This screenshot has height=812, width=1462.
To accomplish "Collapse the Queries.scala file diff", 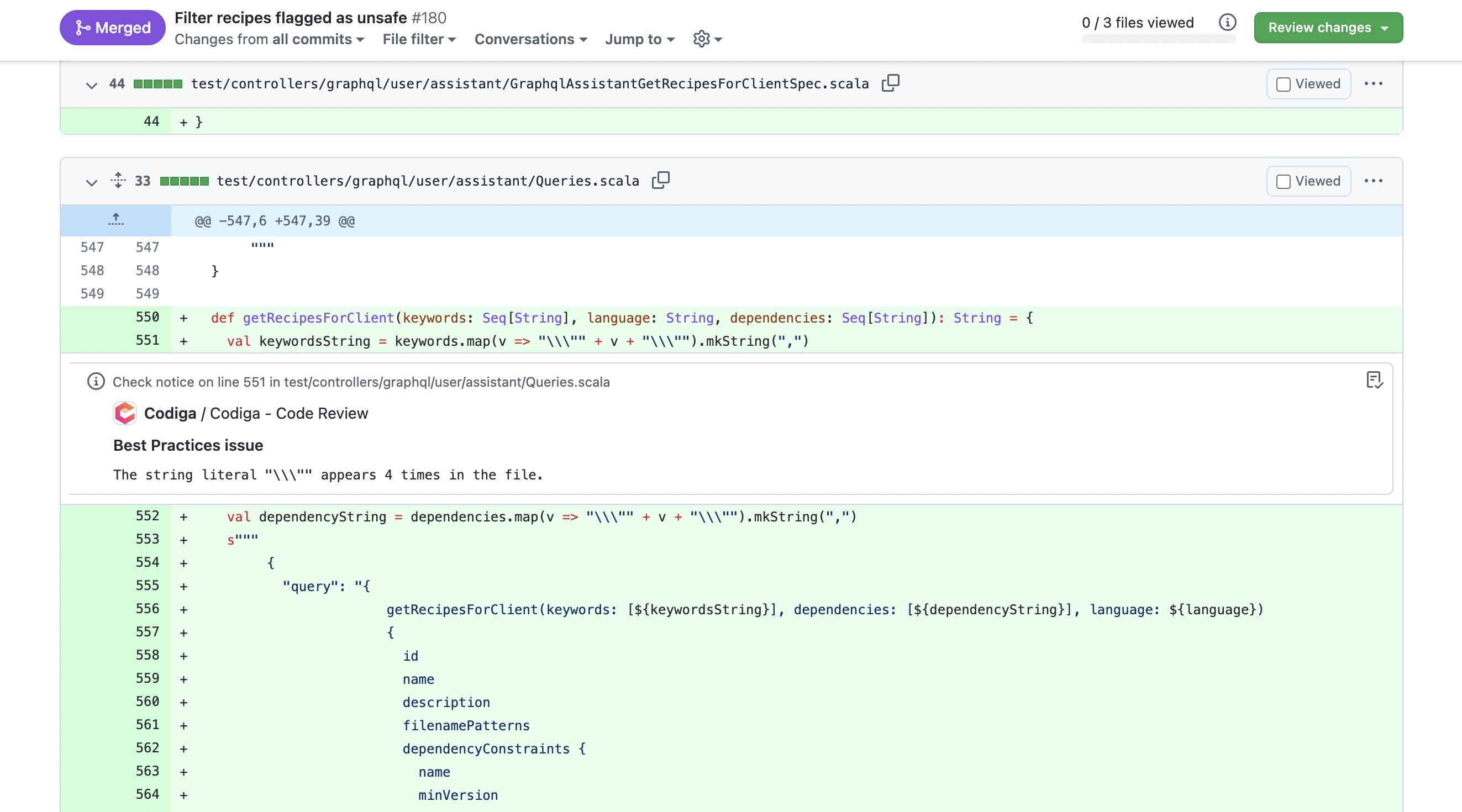I will click(91, 182).
